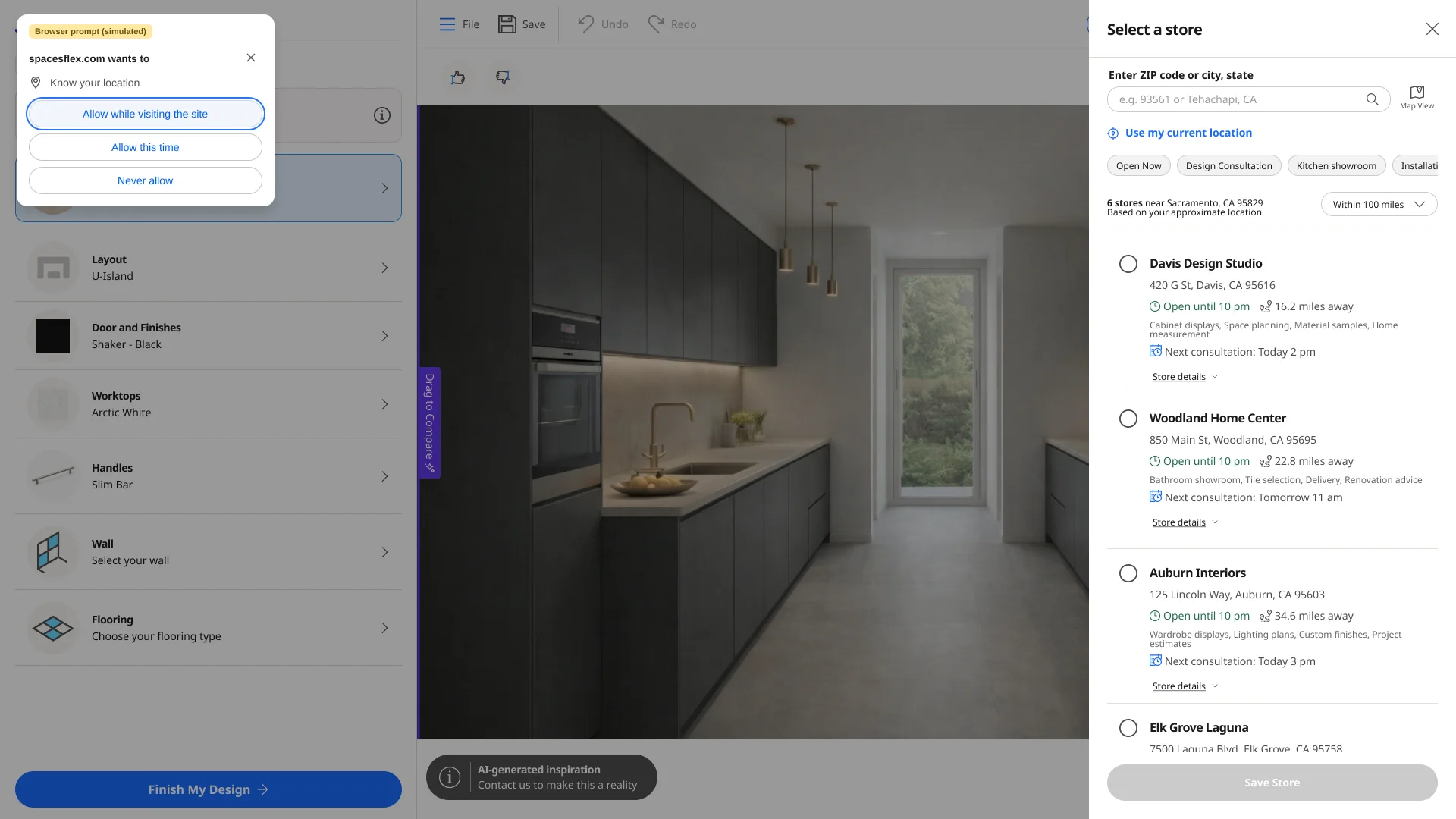Click the thumbs down feedback icon
This screenshot has height=819, width=1456.
click(503, 77)
